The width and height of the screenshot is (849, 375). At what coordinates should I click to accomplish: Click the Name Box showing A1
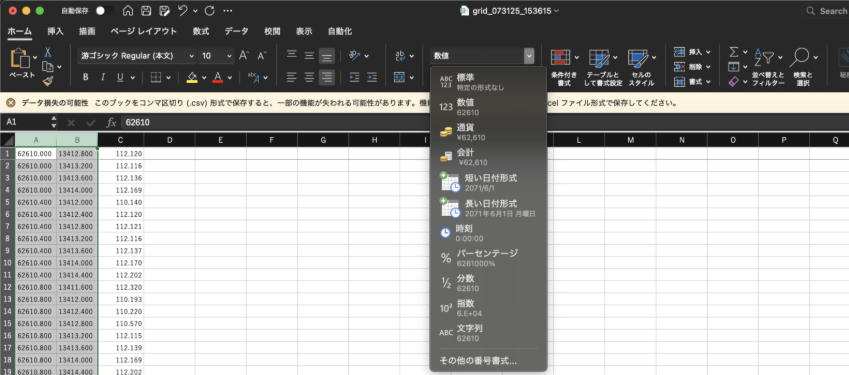coord(27,122)
